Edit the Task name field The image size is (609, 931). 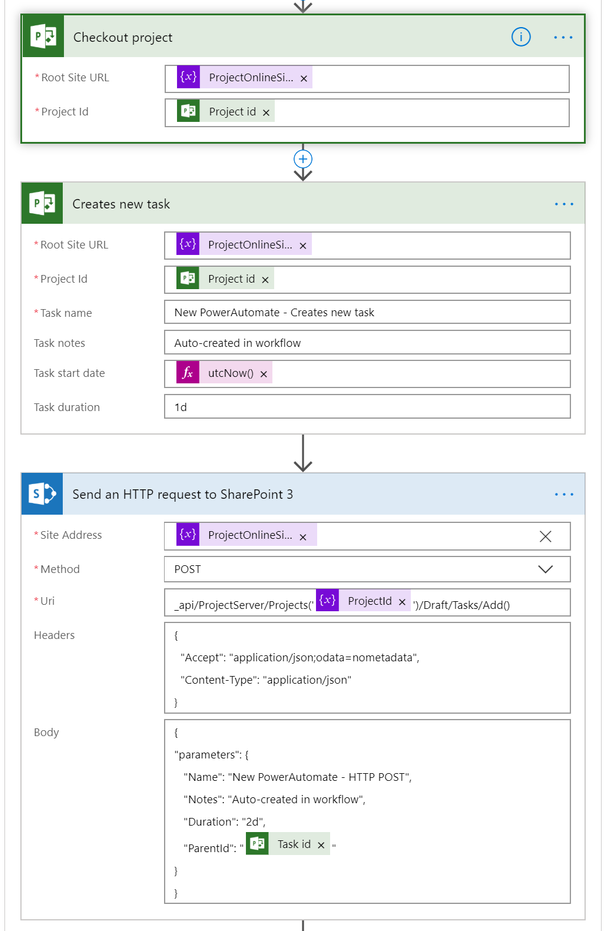[x=367, y=312]
